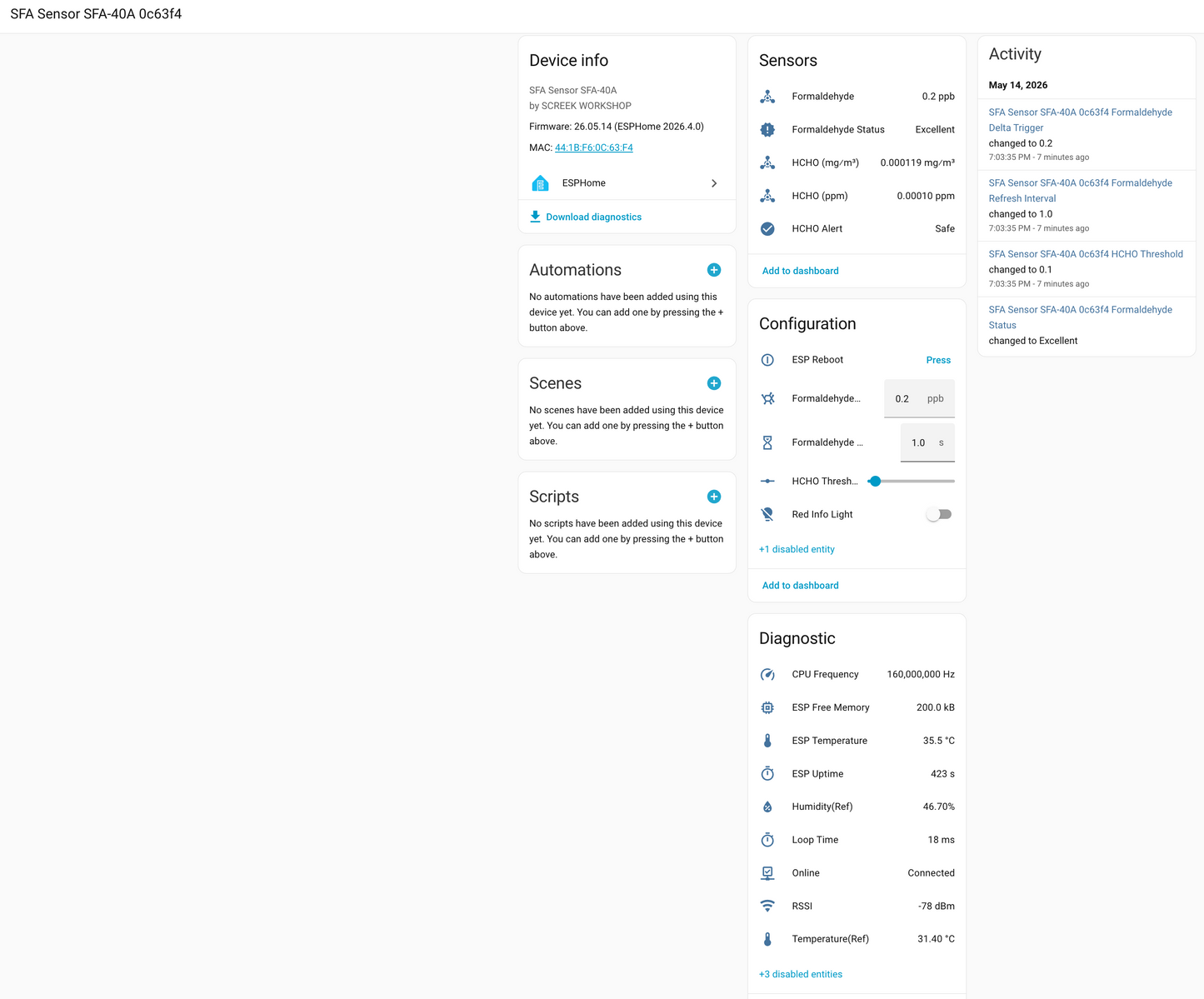Screen dimensions: 1204x999
Task: Click the 0.000119 mg/m³ value
Action: pos(917,162)
